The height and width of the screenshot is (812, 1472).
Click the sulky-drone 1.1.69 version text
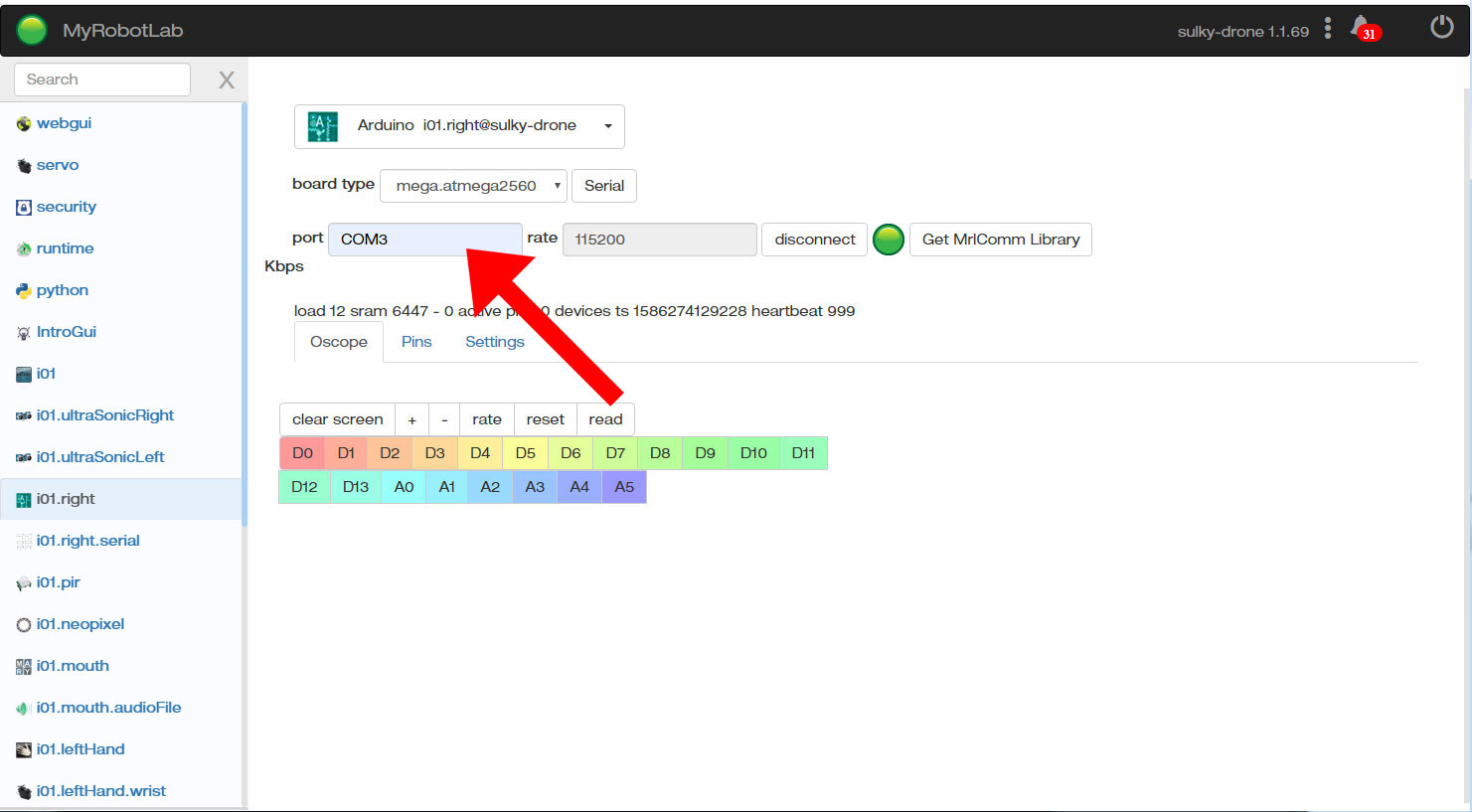coord(1243,32)
